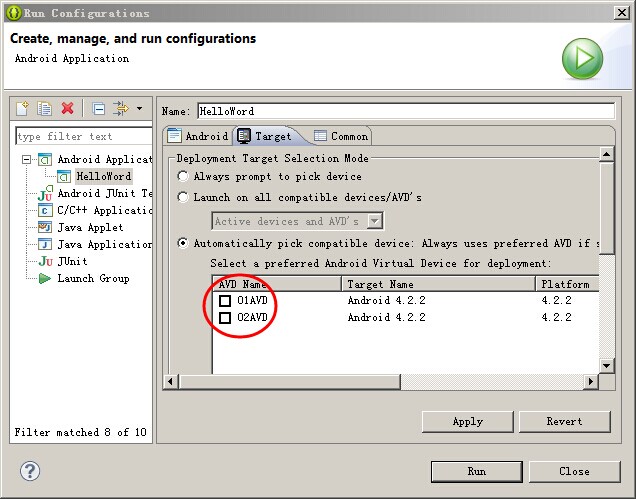
Task: Check the 02AVD checkbox
Action: tap(225, 317)
